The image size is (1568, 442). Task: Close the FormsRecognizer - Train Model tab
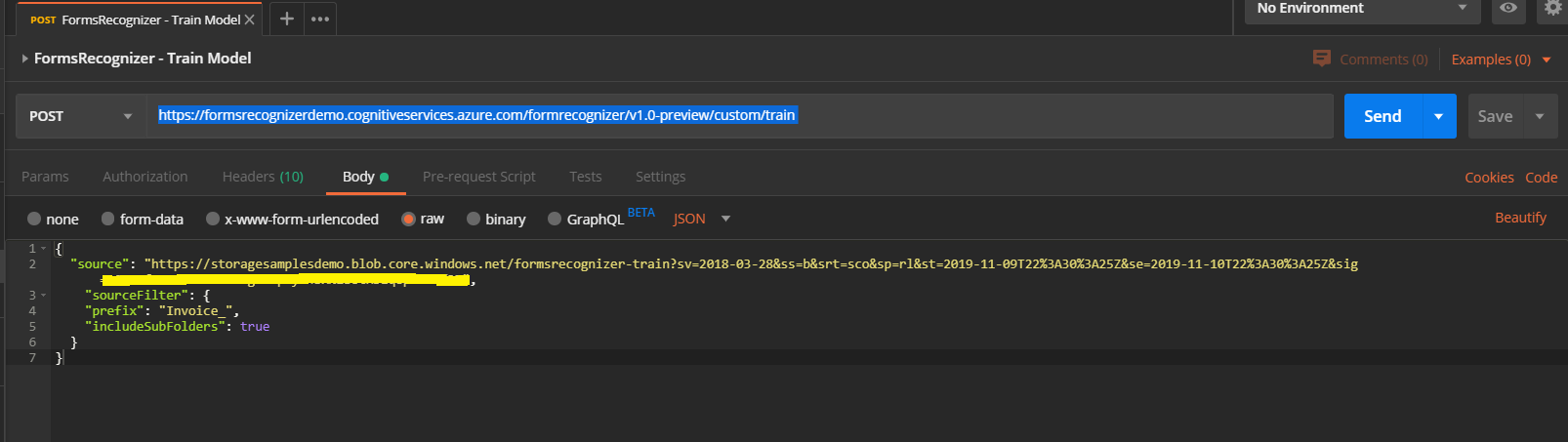click(x=249, y=20)
